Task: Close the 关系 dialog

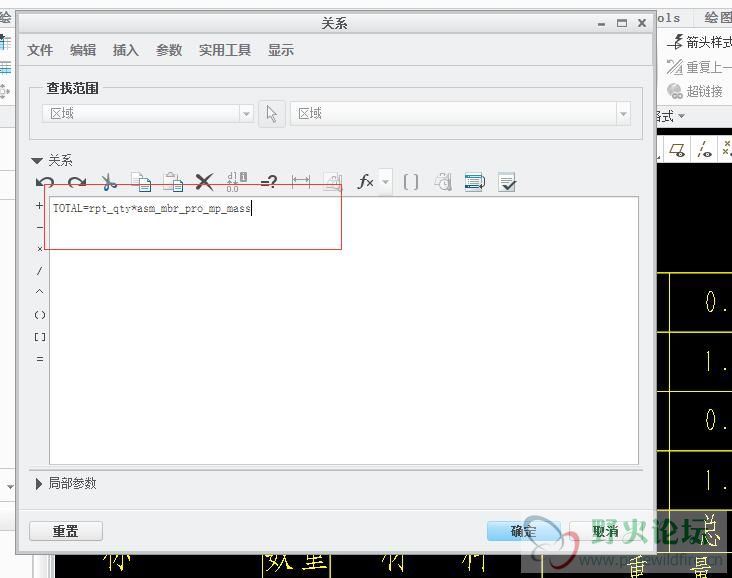Action: pyautogui.click(x=642, y=23)
